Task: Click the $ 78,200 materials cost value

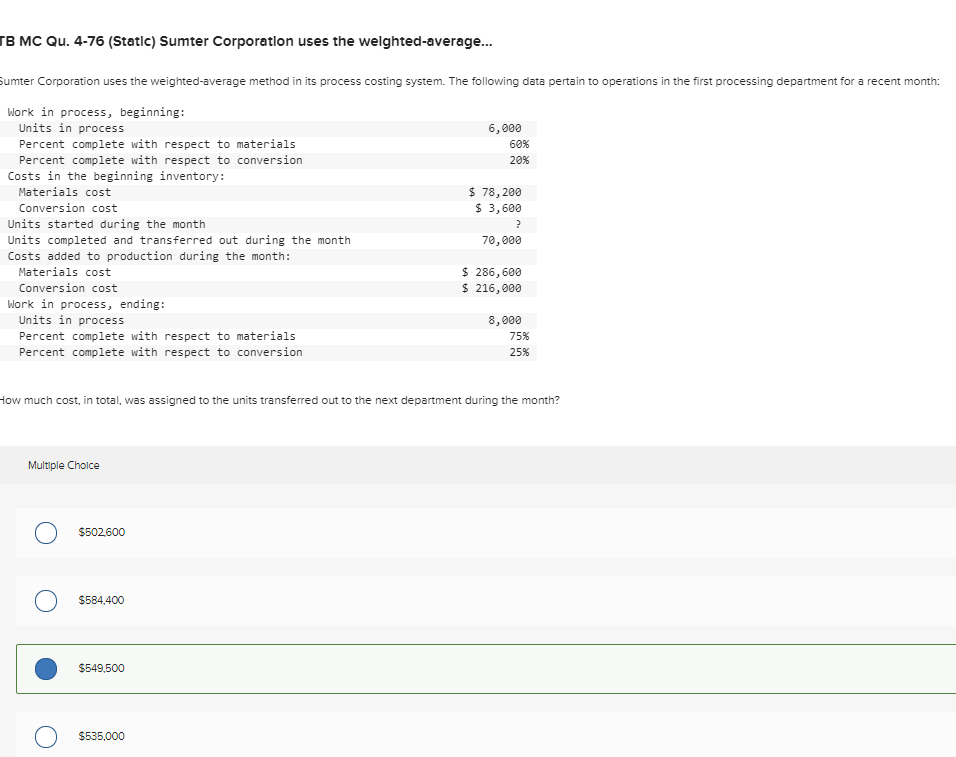Action: [495, 192]
